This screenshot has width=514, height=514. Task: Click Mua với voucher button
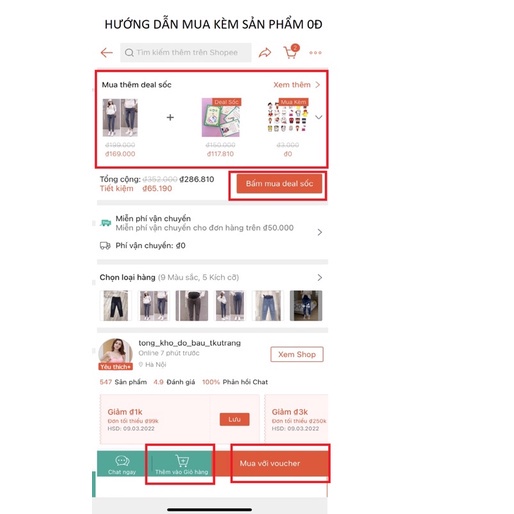(x=270, y=463)
